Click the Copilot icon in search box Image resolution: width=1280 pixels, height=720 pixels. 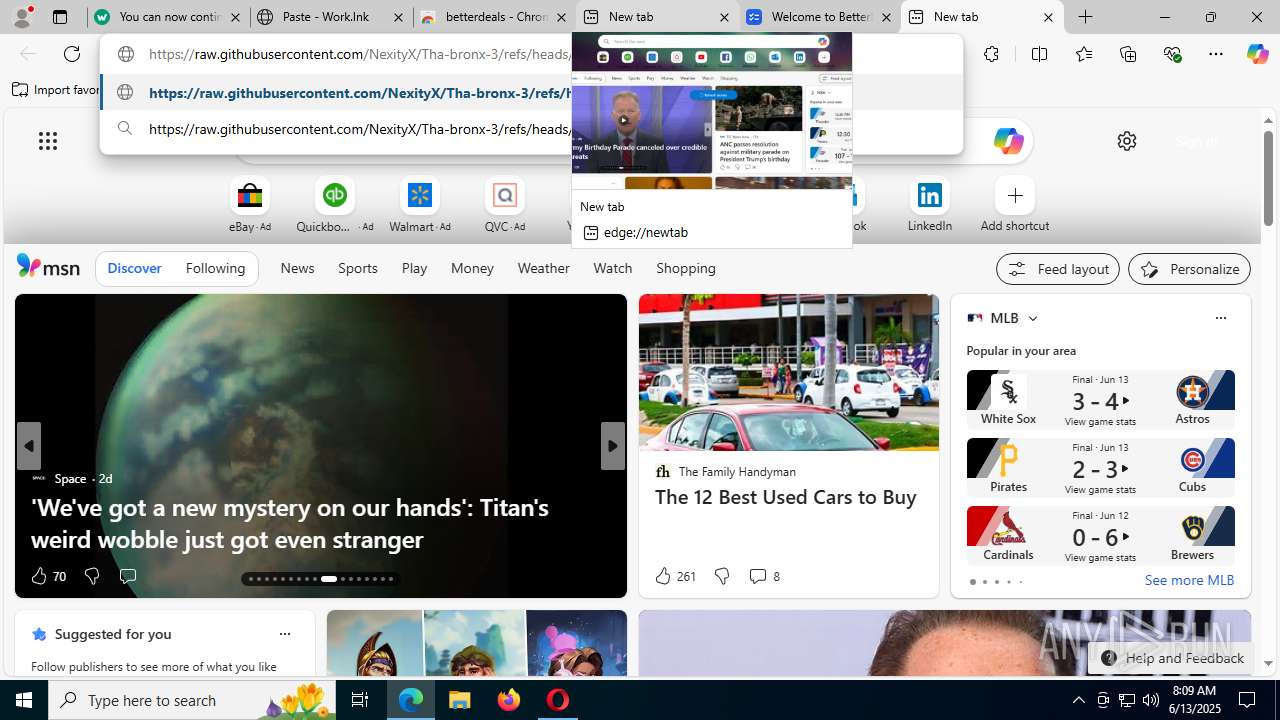[x=1008, y=141]
